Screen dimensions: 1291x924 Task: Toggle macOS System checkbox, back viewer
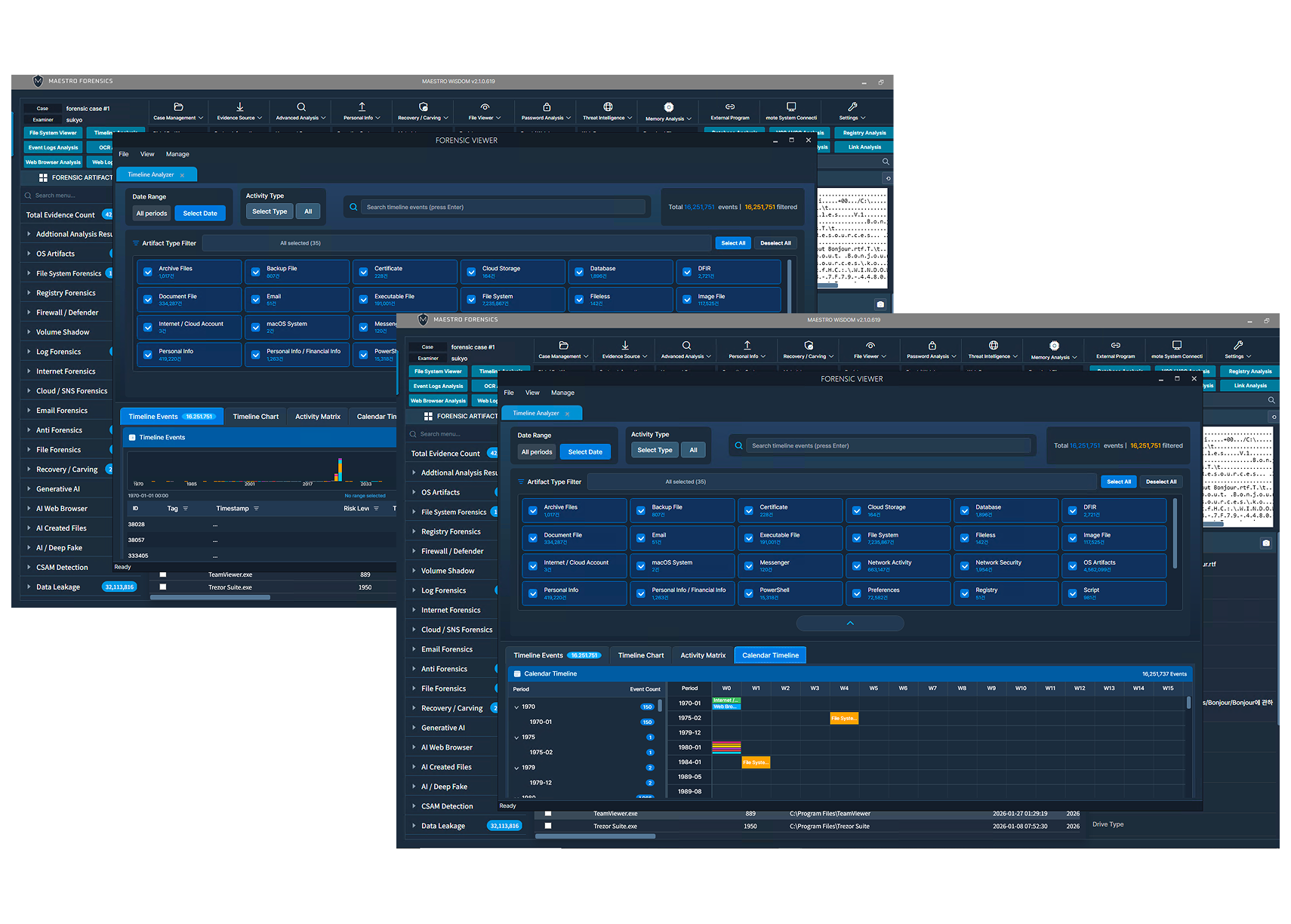coord(256,327)
